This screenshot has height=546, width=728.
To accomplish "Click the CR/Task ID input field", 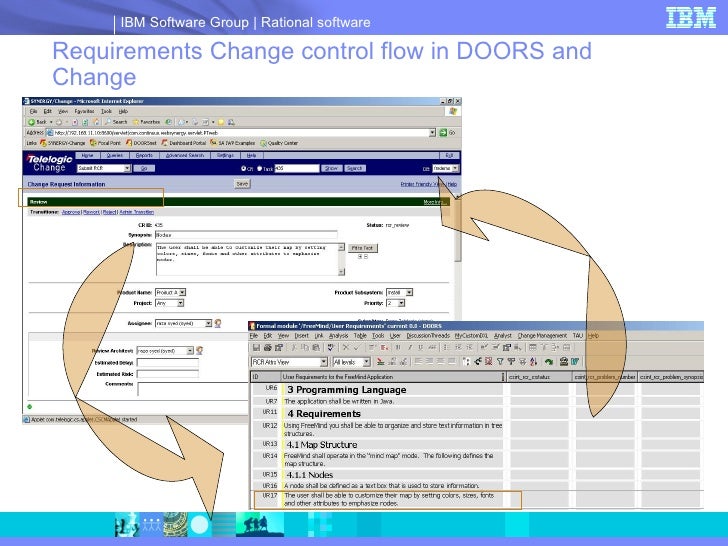I will point(297,168).
